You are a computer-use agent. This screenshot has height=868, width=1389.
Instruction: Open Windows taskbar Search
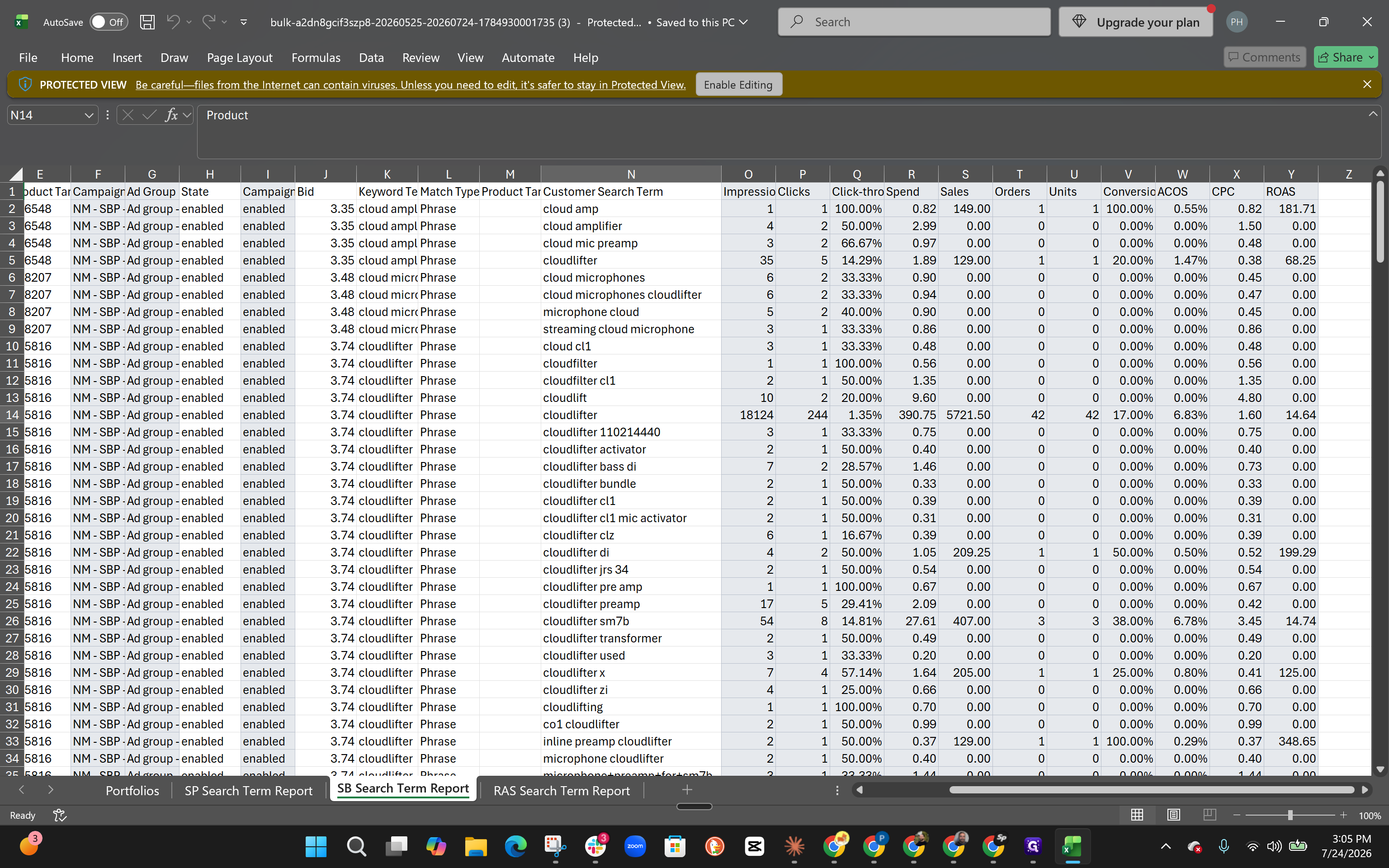356,846
